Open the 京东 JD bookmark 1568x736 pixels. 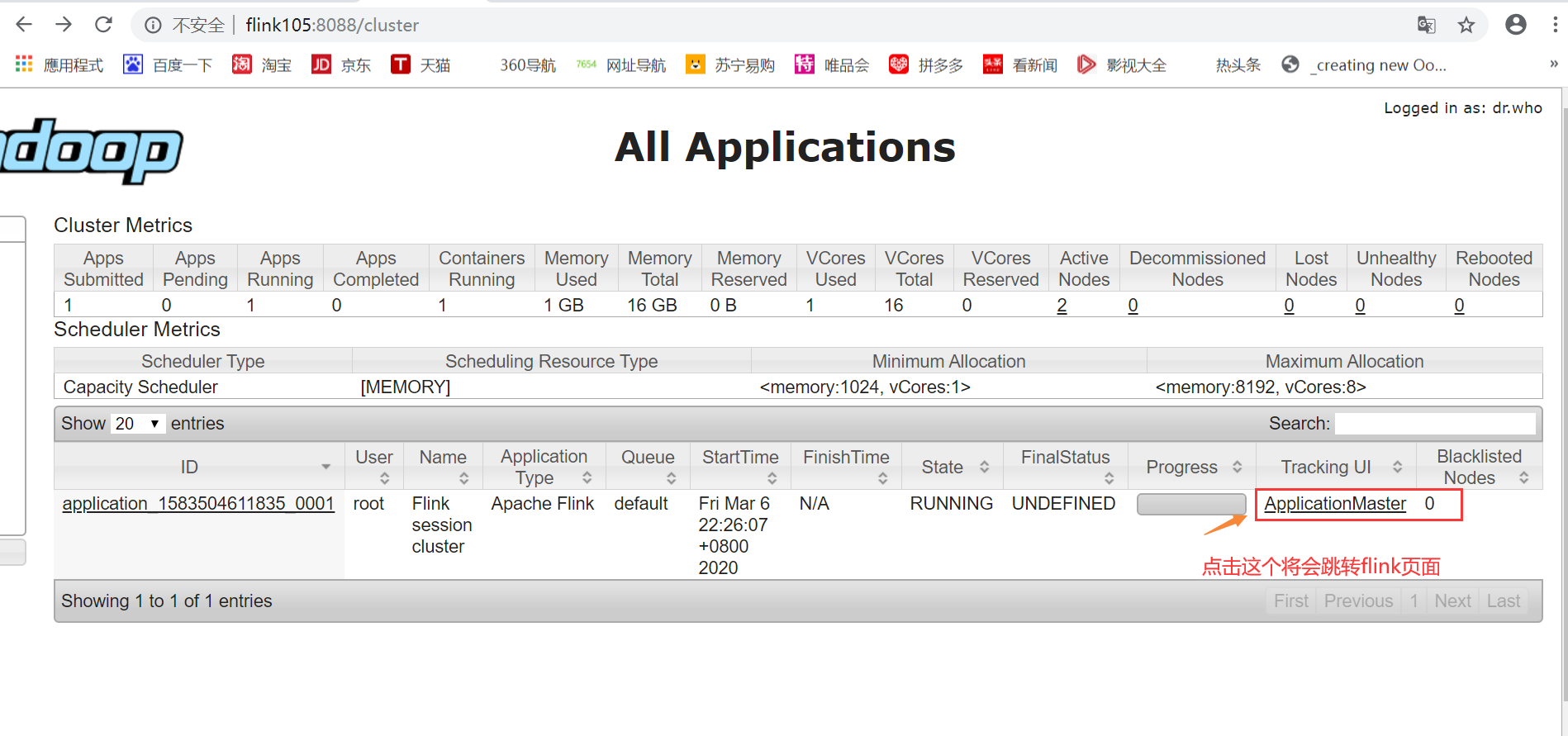[341, 64]
